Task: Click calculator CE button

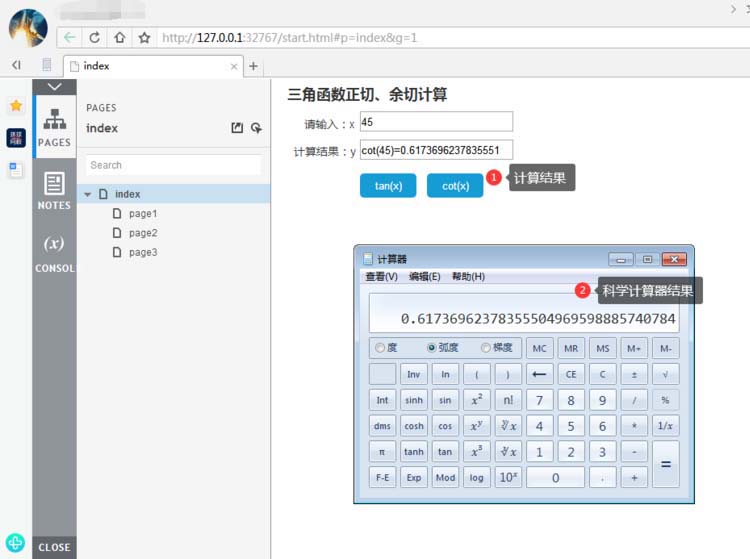Action: click(x=571, y=374)
